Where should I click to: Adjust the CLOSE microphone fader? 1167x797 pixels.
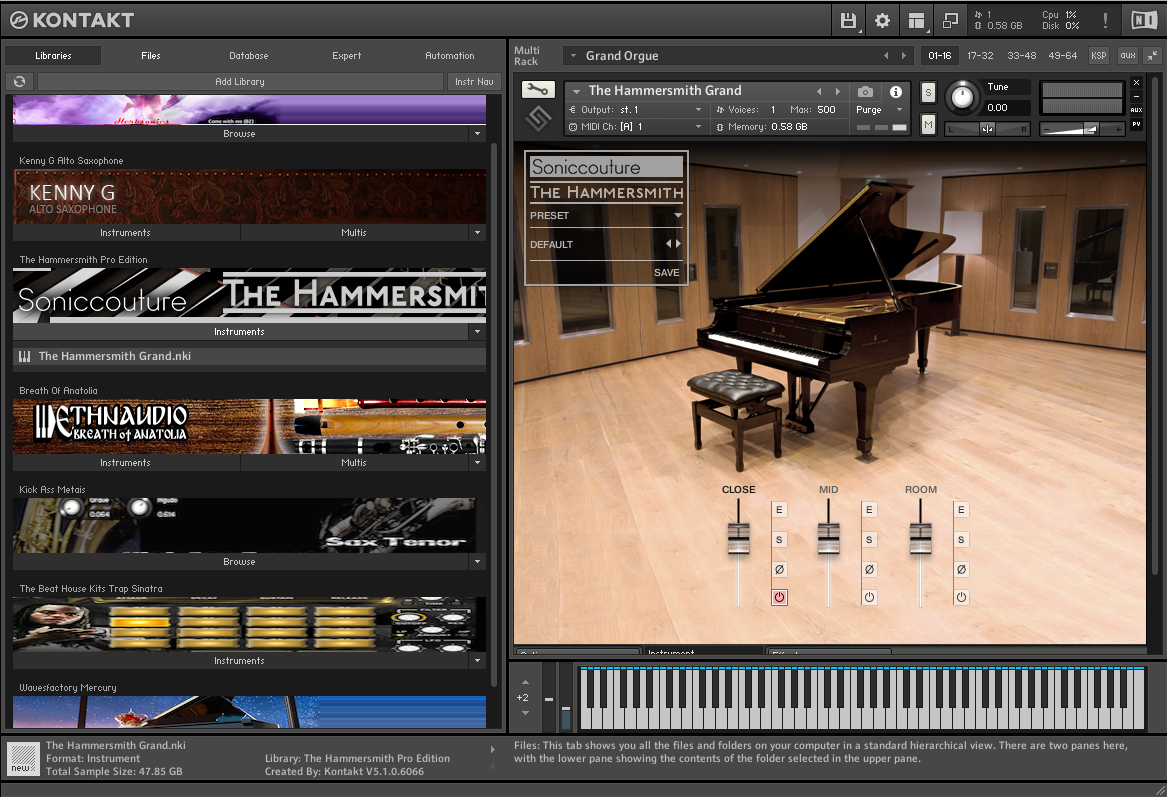(739, 539)
